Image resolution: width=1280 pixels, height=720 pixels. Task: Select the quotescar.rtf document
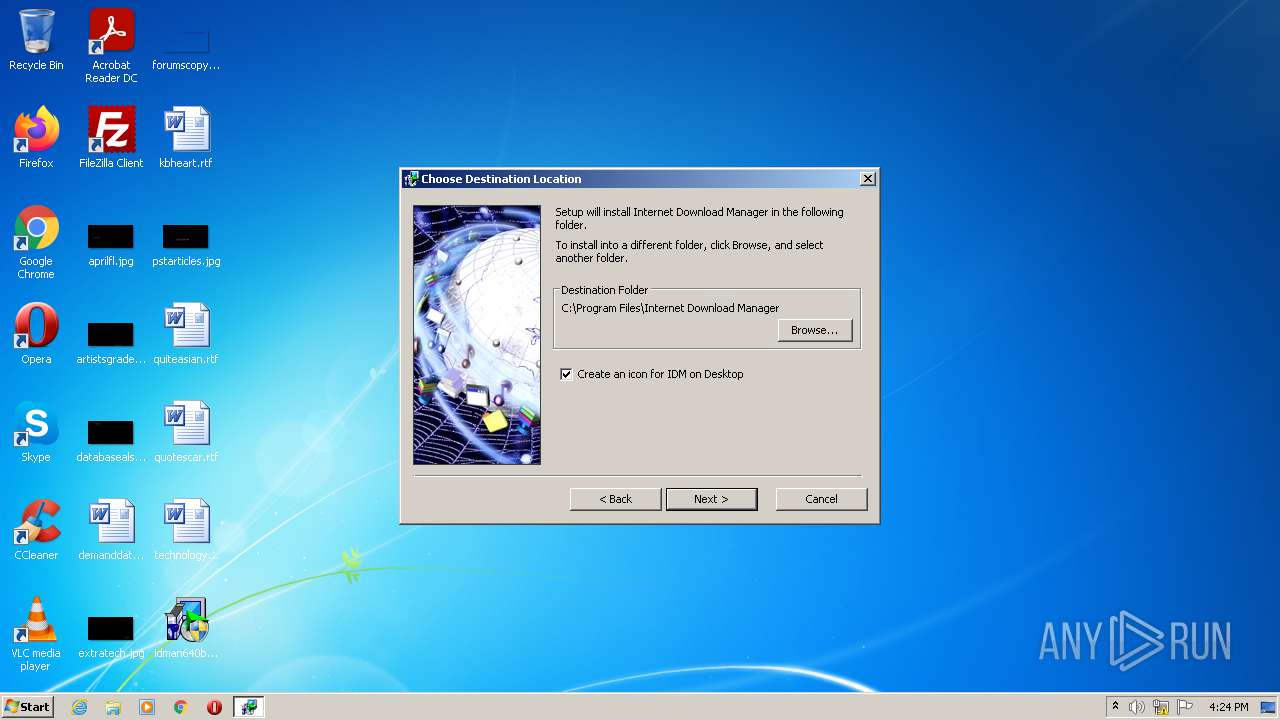tap(186, 432)
